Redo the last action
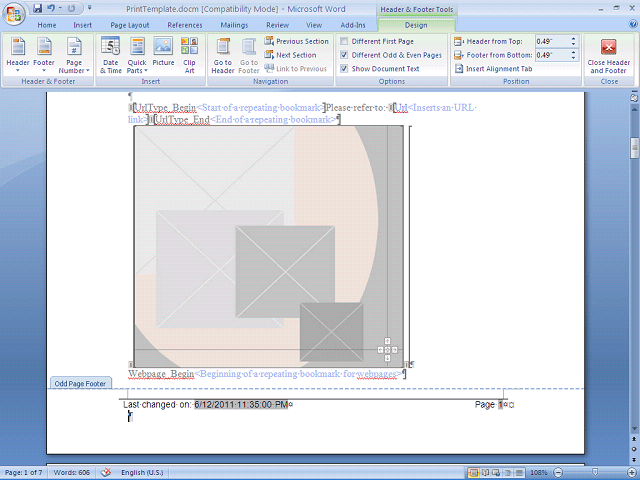Image resolution: width=640 pixels, height=480 pixels. tap(71, 8)
